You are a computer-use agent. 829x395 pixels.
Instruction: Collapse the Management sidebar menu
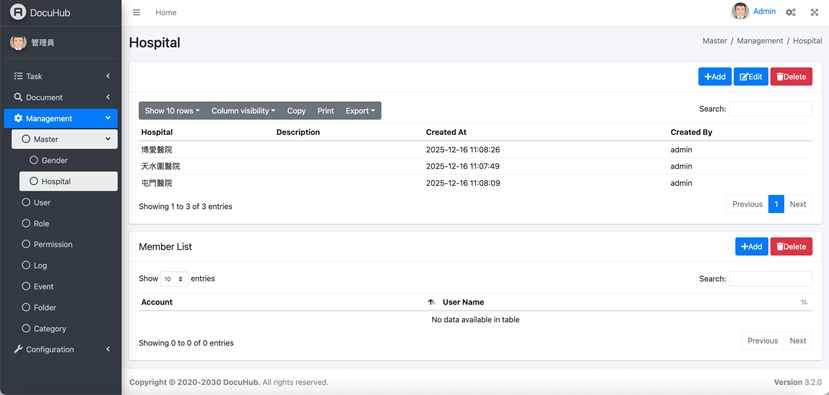(x=61, y=118)
